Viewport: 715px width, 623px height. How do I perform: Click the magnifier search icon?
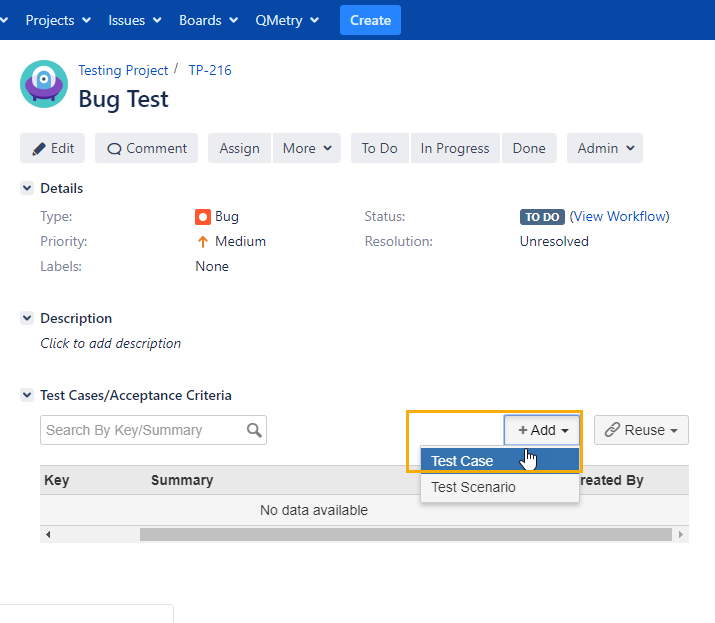pyautogui.click(x=254, y=430)
